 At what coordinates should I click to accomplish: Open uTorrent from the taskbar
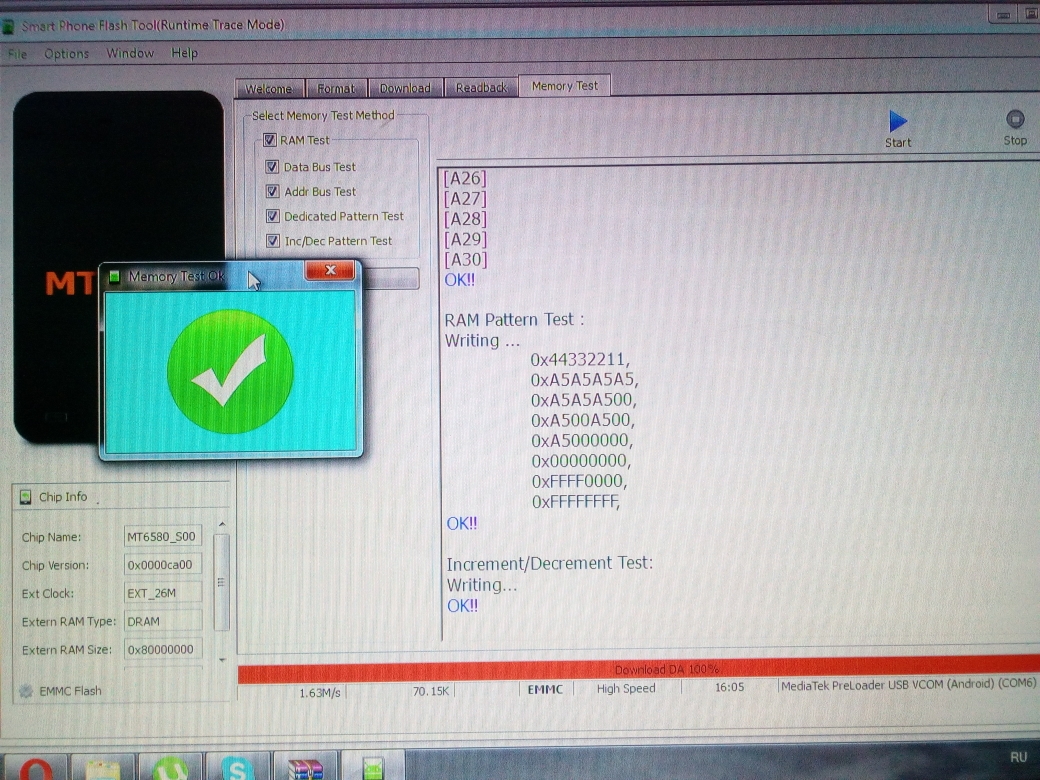[170, 768]
